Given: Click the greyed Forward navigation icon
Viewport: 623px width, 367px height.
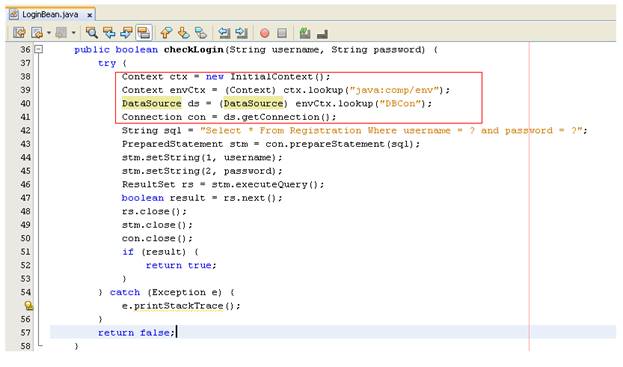Looking at the screenshot, I should 61,33.
